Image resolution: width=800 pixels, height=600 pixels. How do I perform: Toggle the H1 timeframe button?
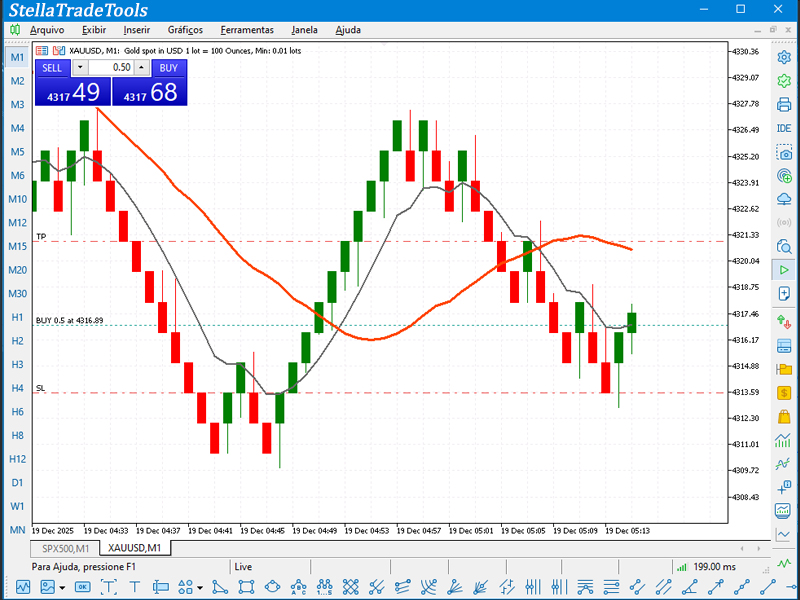tap(17, 317)
